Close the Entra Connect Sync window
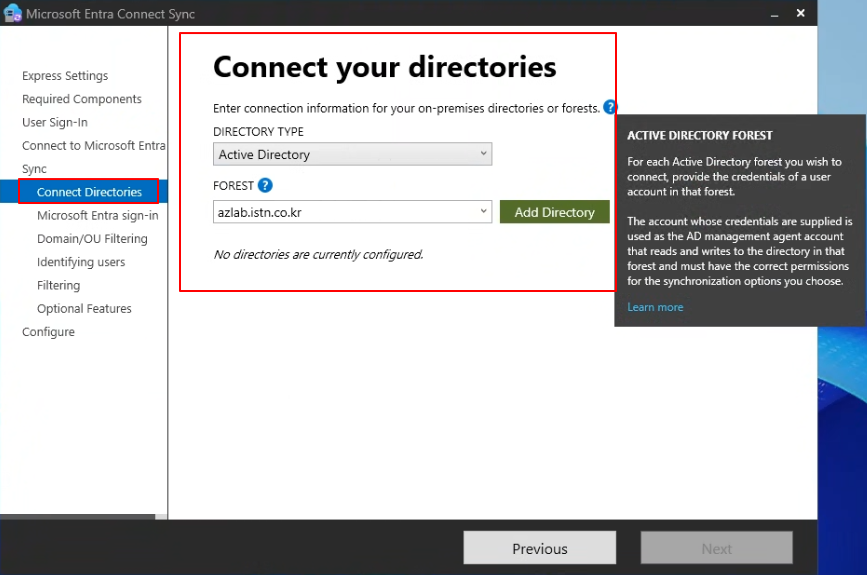Image resolution: width=867 pixels, height=575 pixels. (x=801, y=13)
